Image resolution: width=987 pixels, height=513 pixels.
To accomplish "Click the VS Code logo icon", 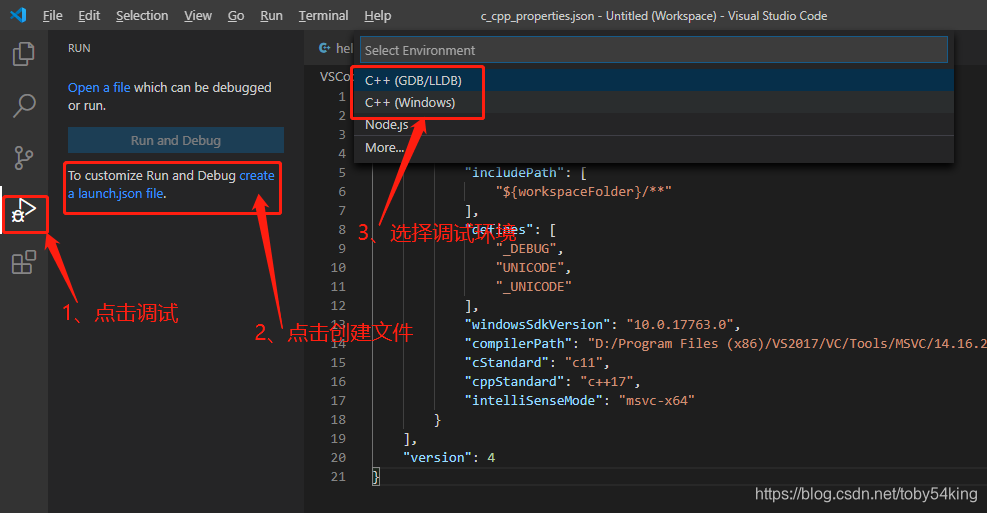I will click(x=18, y=15).
